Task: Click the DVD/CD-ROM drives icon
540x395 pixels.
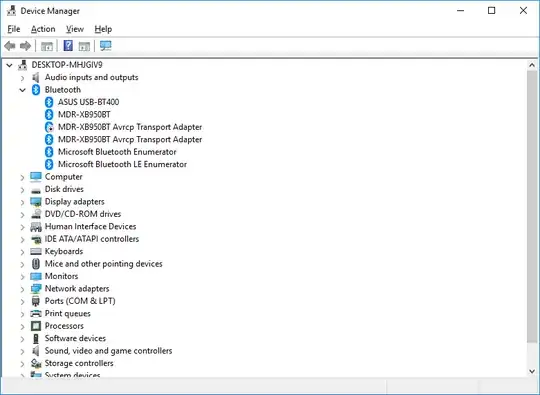Action: click(x=36, y=214)
